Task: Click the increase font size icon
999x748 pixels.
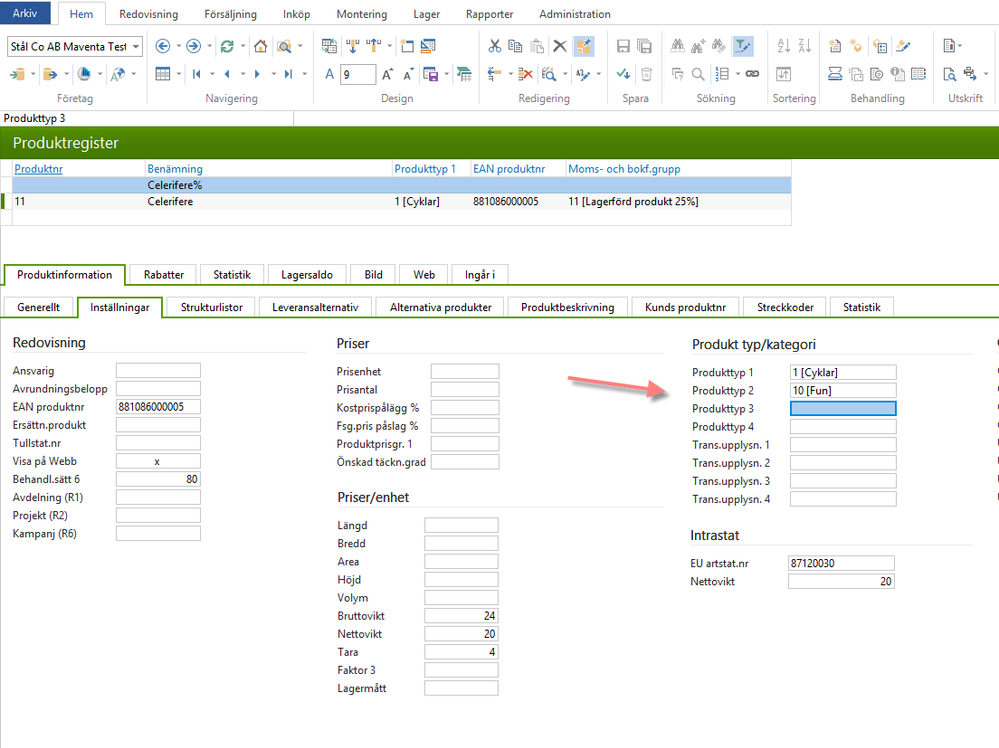Action: click(x=387, y=74)
